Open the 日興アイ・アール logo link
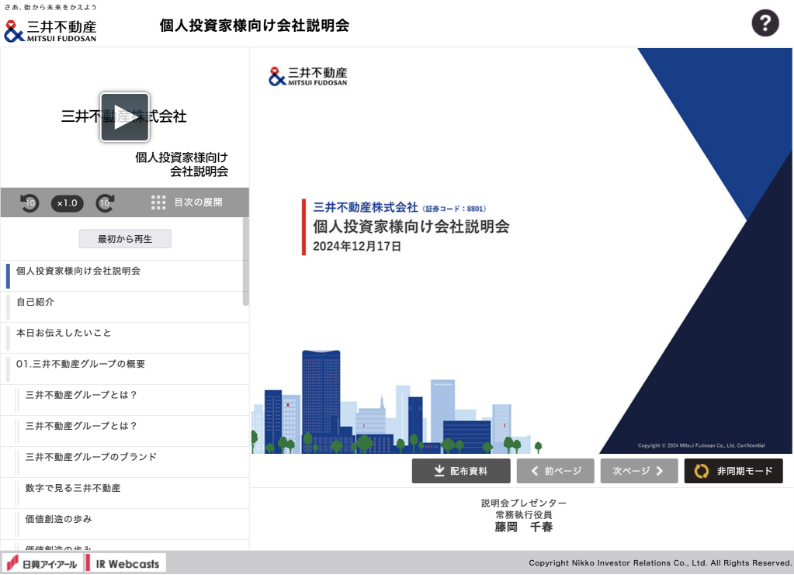This screenshot has width=794, height=575. [42, 563]
